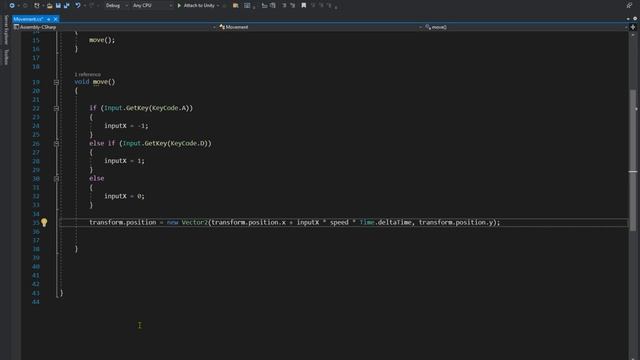Click the Open File folder icon
Screen dimensions: 640x360
49,6
